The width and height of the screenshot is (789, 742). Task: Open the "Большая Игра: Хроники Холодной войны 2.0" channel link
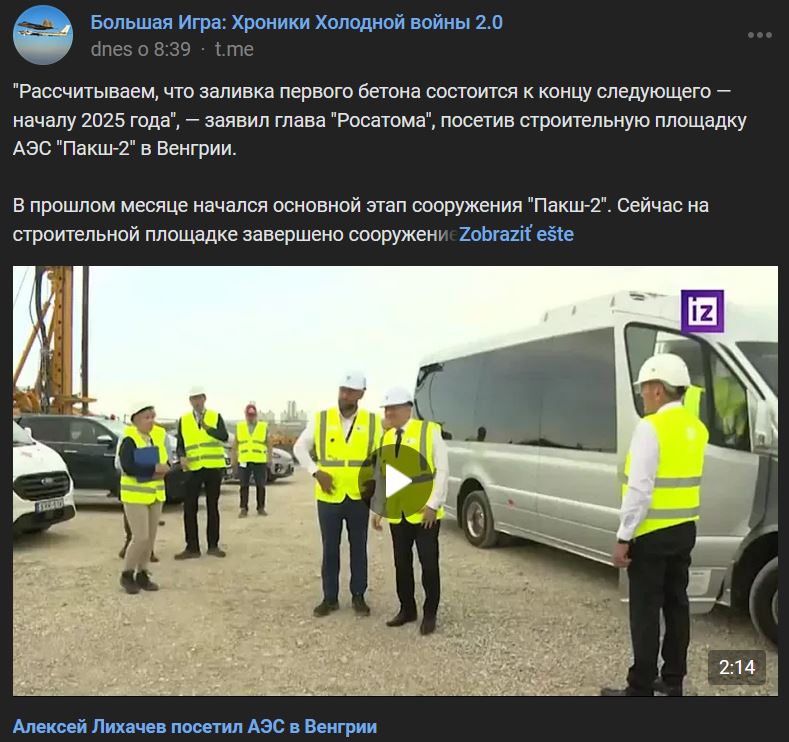tap(296, 23)
